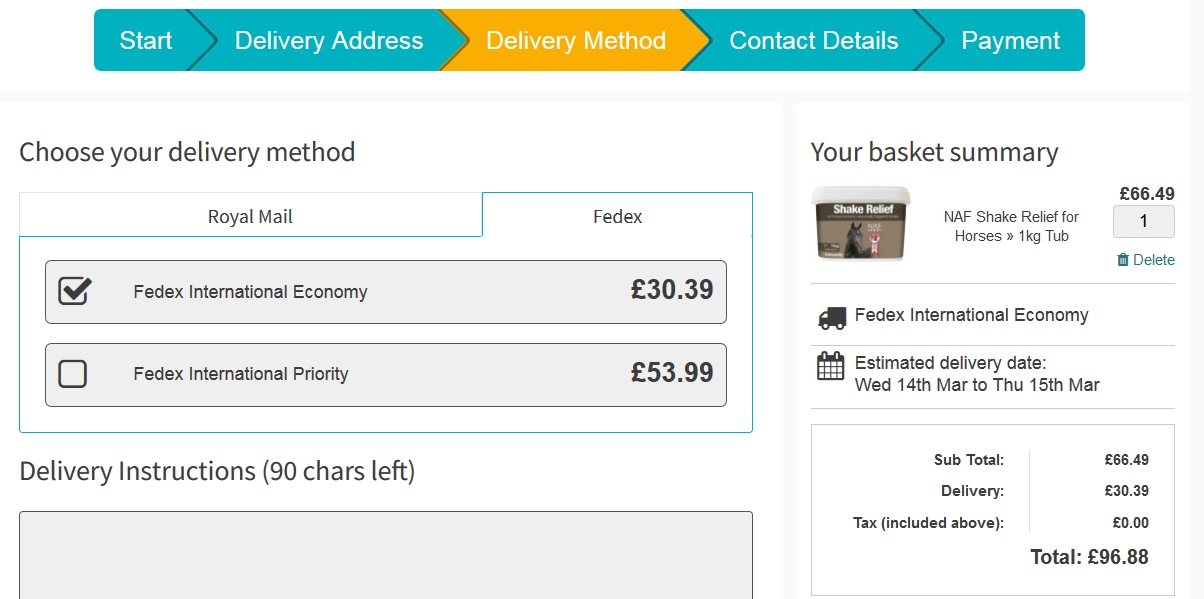The image size is (1204, 599).
Task: Click the basket quantity field
Action: pos(1143,221)
